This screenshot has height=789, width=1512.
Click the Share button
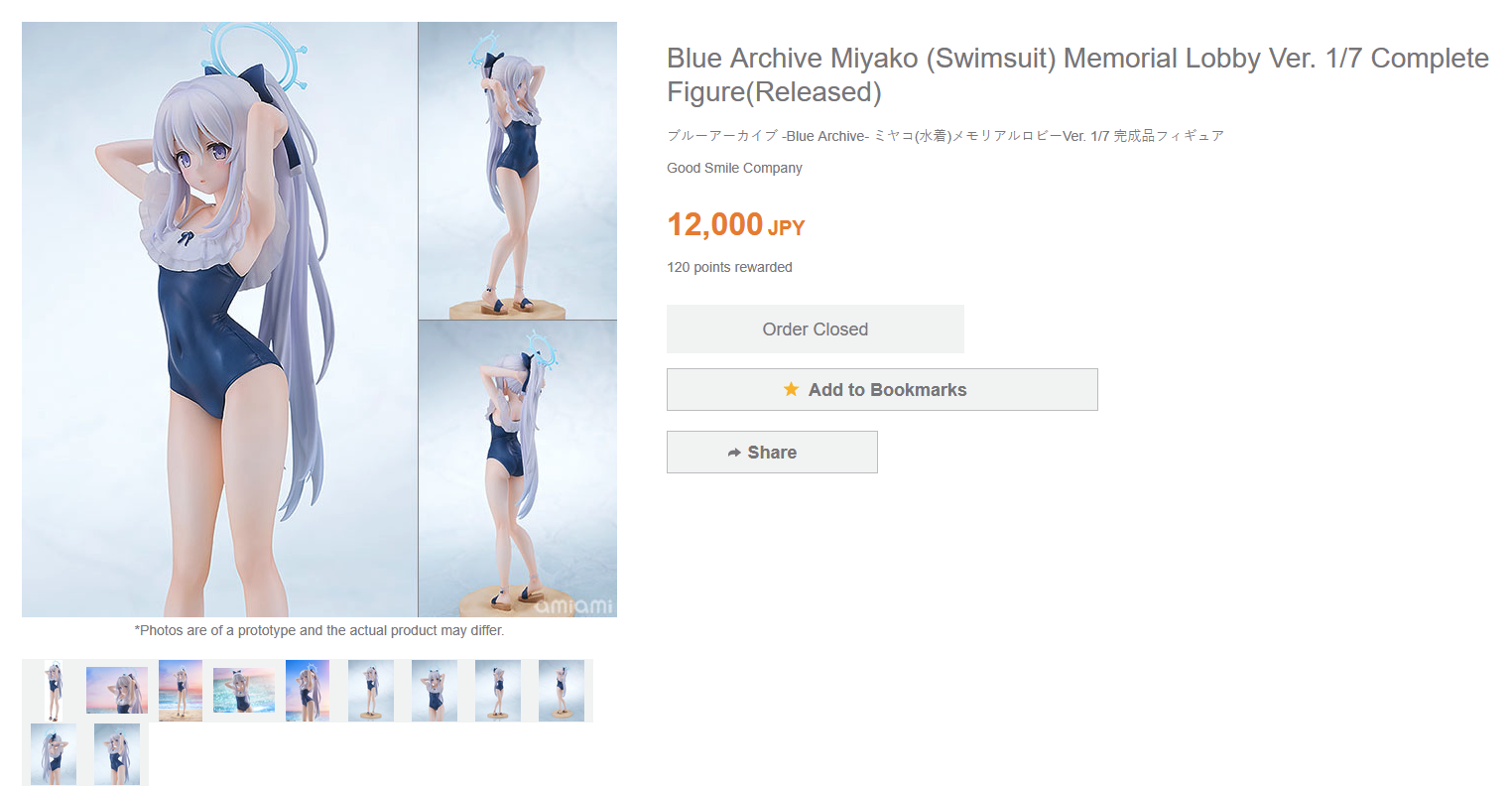coord(772,452)
